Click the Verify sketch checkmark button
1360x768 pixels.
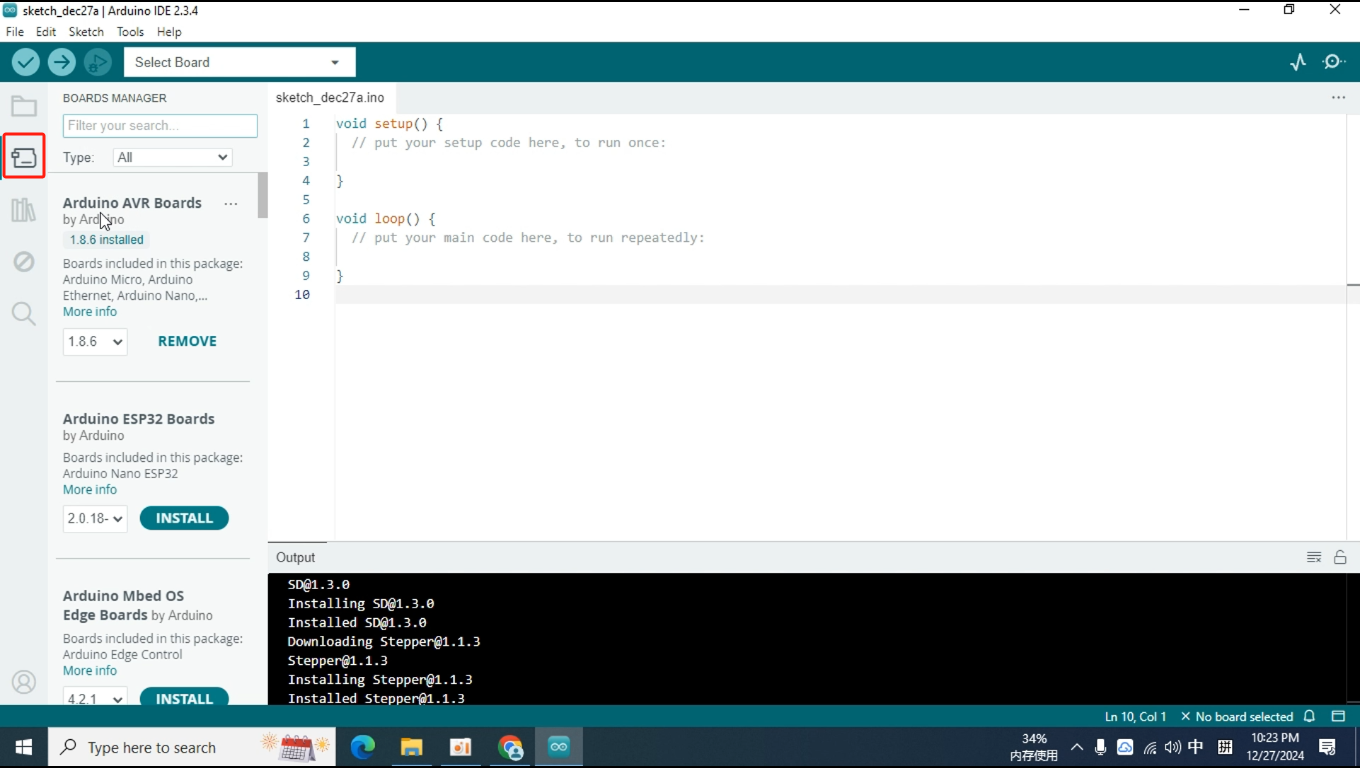tap(26, 62)
